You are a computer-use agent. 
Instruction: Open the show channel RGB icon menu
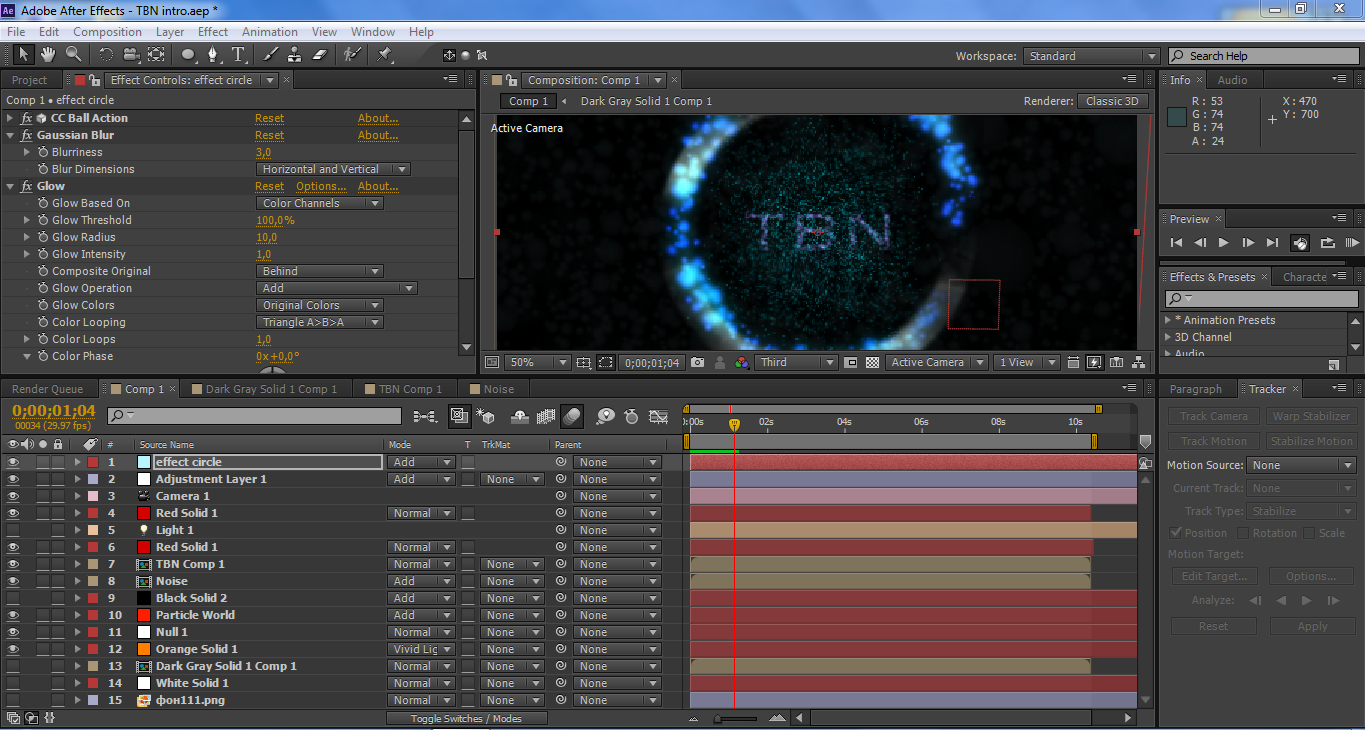point(742,363)
